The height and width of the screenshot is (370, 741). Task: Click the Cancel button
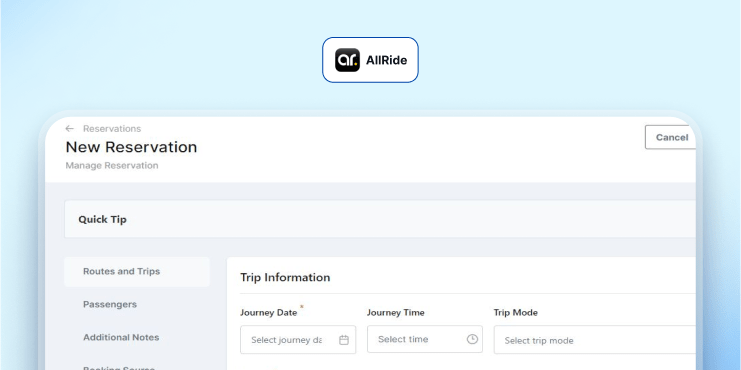pos(671,138)
